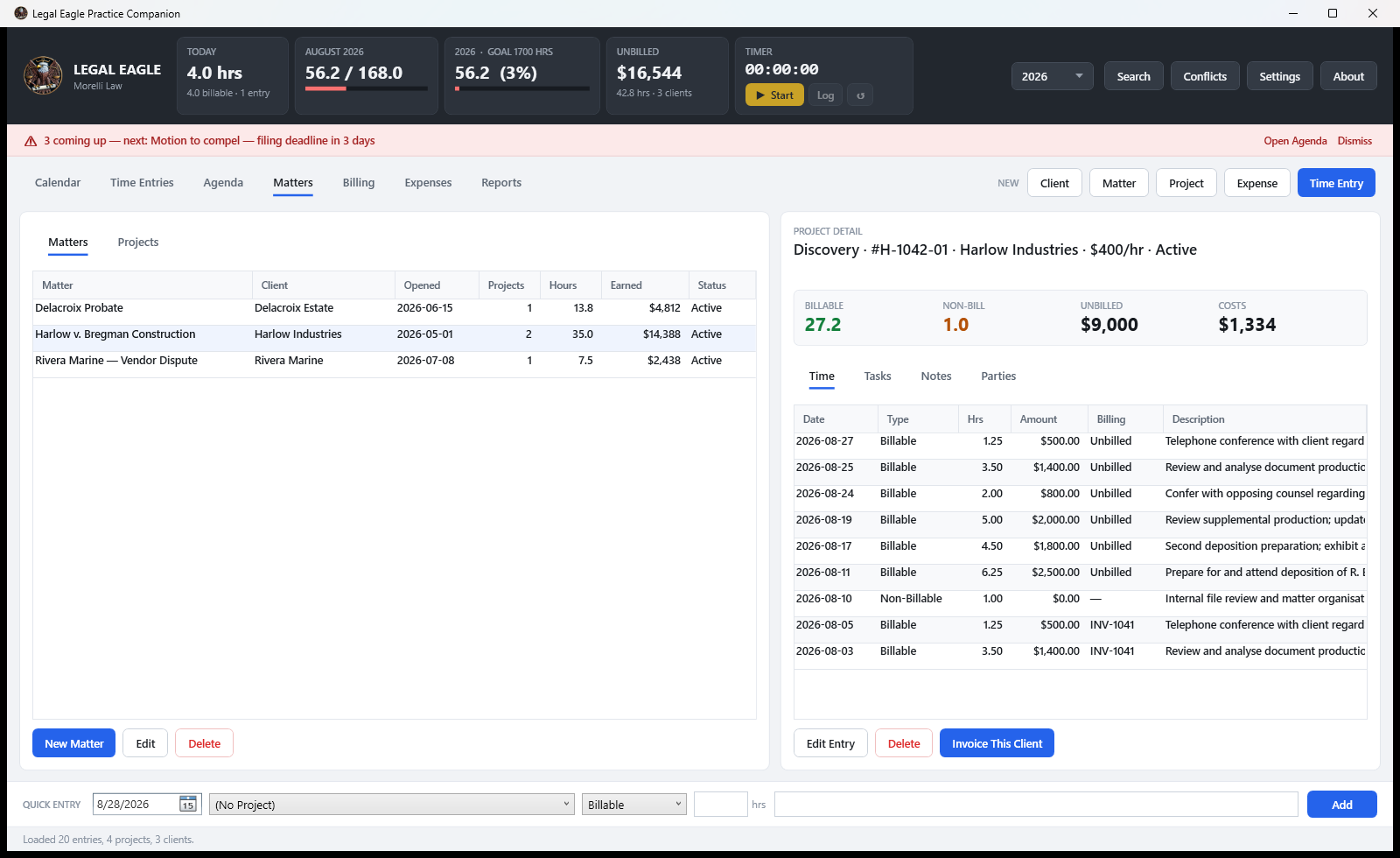Click the Unbilled $16,544 summary card
This screenshot has width=1400, height=858.
(667, 75)
